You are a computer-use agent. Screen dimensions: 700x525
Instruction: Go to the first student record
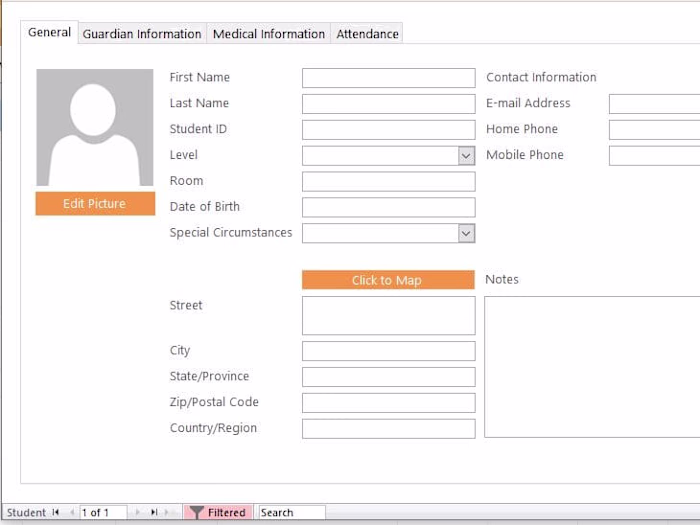tap(56, 512)
